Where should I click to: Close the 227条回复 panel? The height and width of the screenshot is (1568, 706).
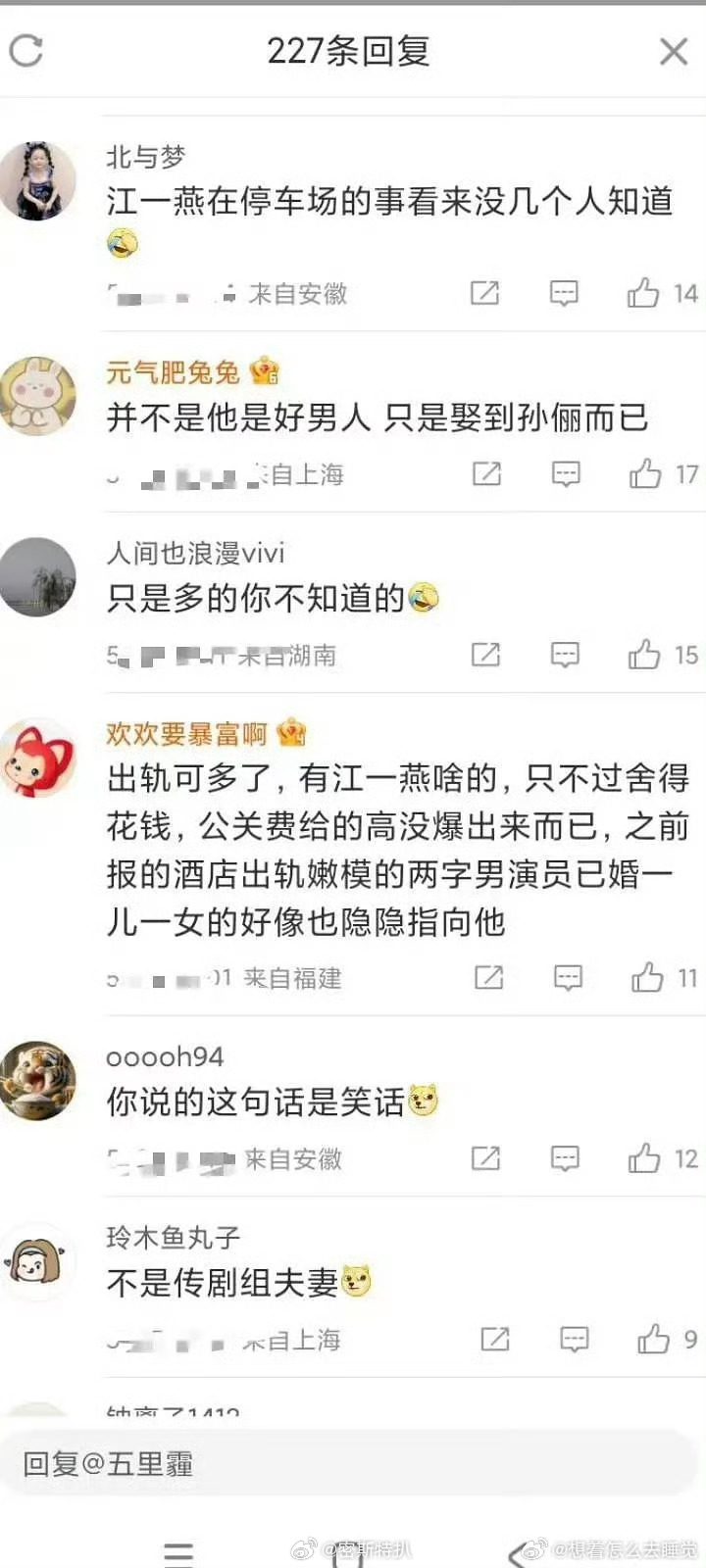[674, 51]
